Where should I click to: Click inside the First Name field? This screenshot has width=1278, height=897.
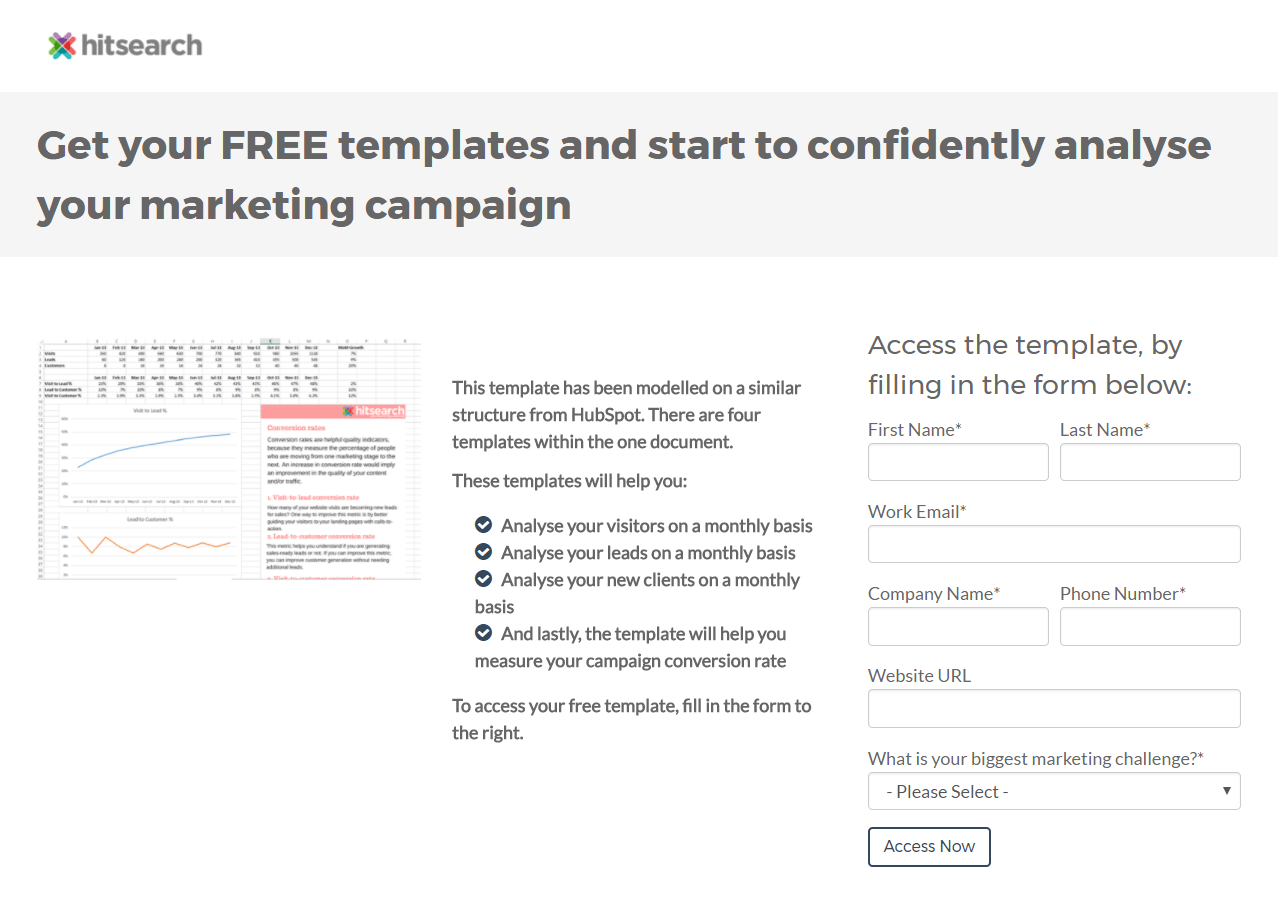pos(957,461)
